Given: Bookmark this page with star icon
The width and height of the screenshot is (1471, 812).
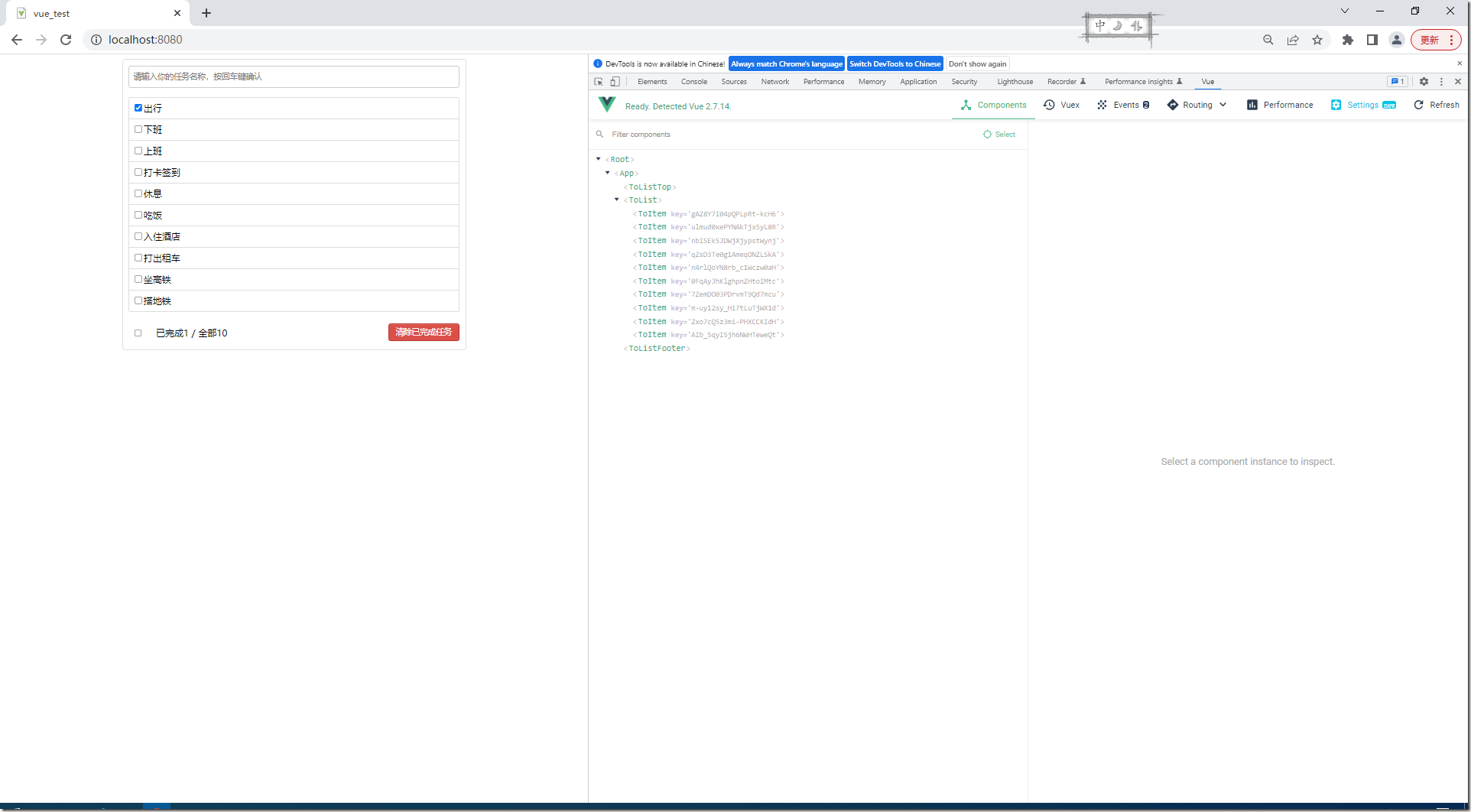Looking at the screenshot, I should tap(1317, 40).
